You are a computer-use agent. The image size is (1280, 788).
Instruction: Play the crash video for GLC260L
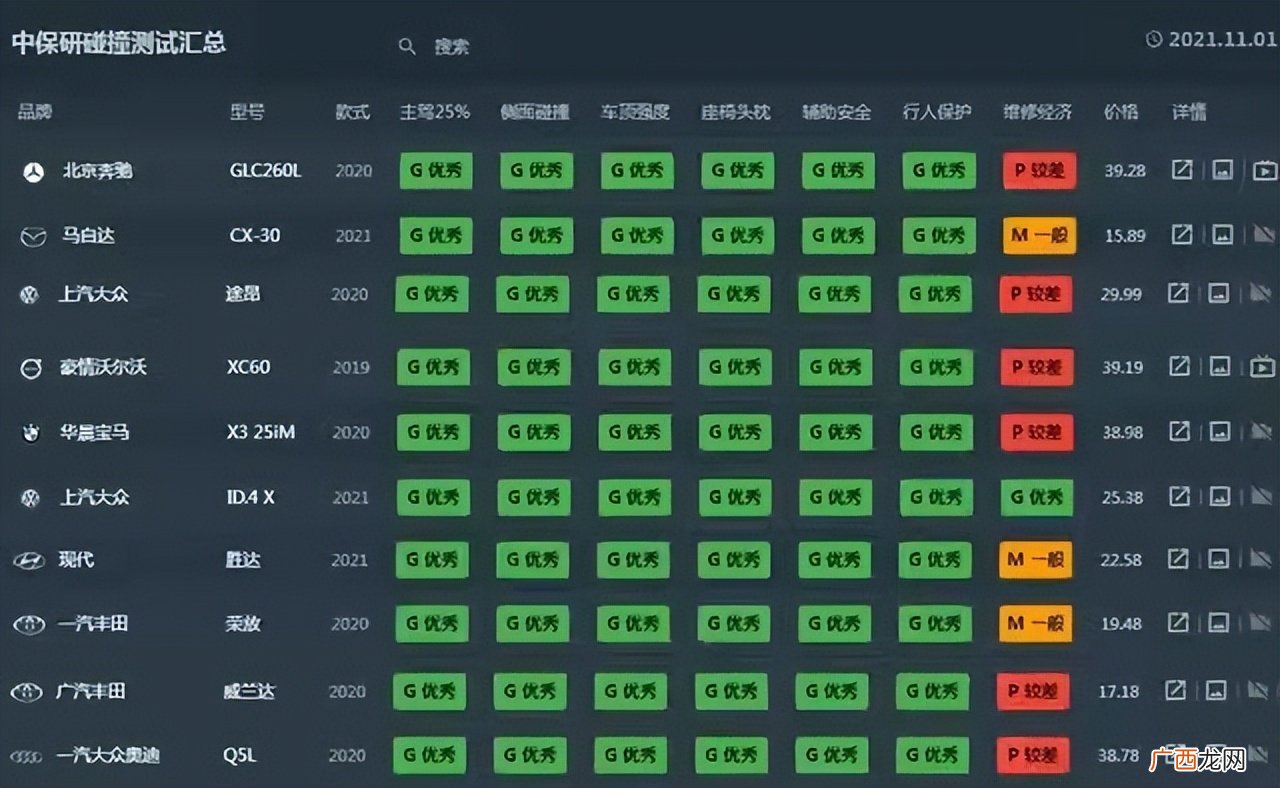1264,171
